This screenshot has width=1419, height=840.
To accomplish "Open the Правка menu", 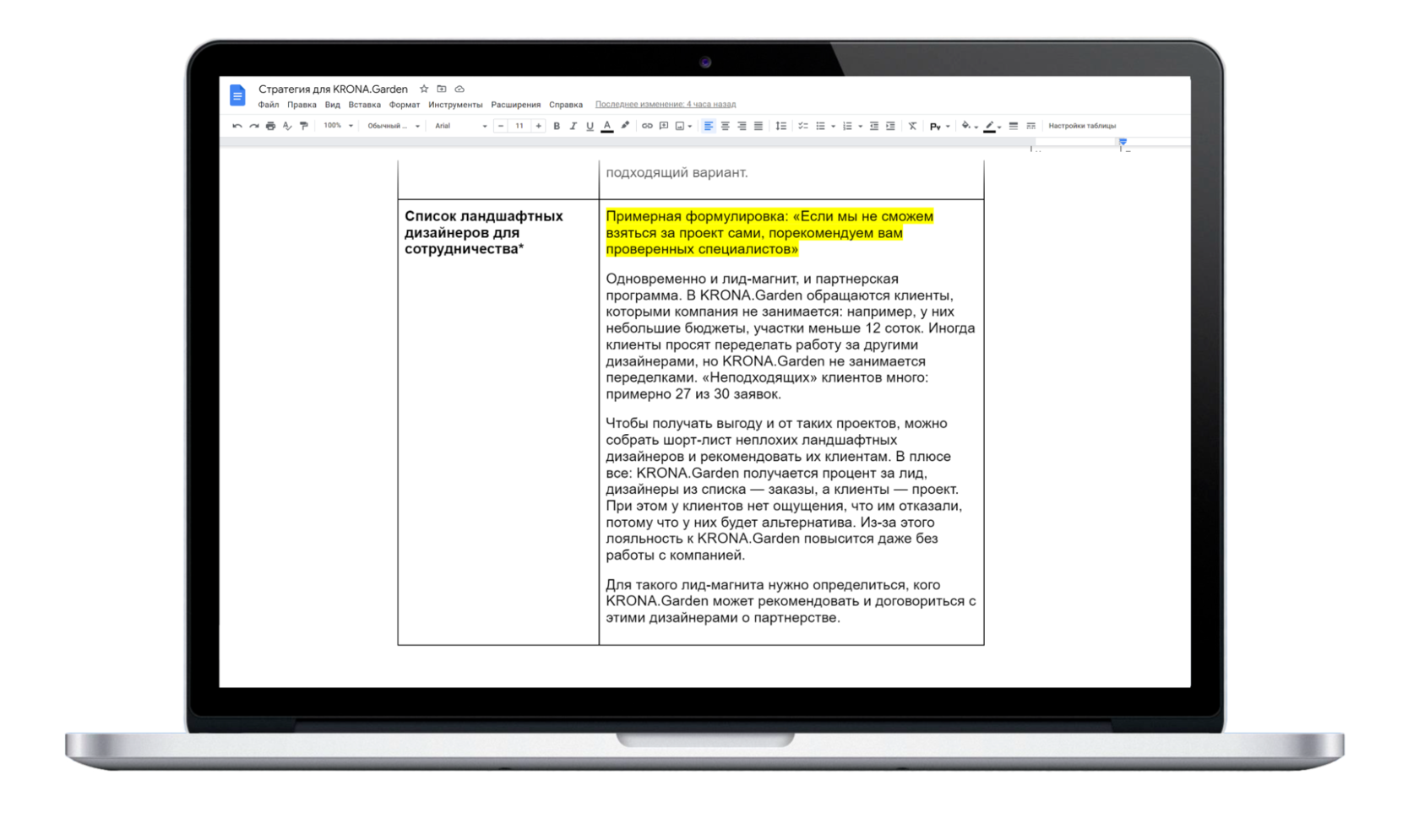I will tap(302, 105).
